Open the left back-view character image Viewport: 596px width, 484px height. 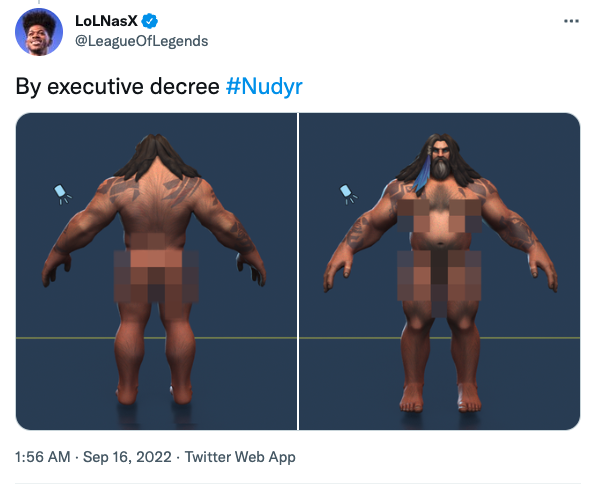156,271
